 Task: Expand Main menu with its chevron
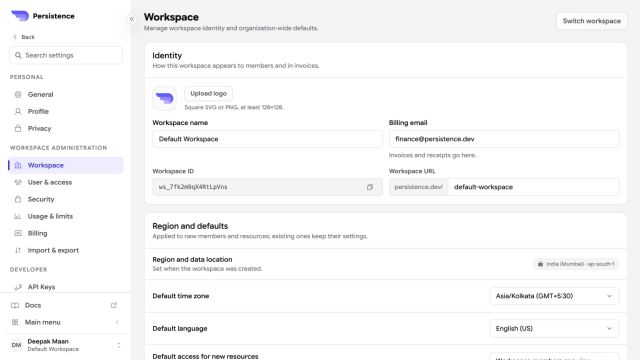[118, 322]
